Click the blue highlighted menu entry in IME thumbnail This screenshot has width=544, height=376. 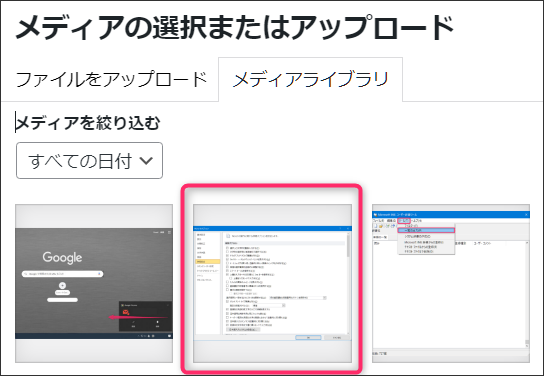pyautogui.click(x=426, y=230)
